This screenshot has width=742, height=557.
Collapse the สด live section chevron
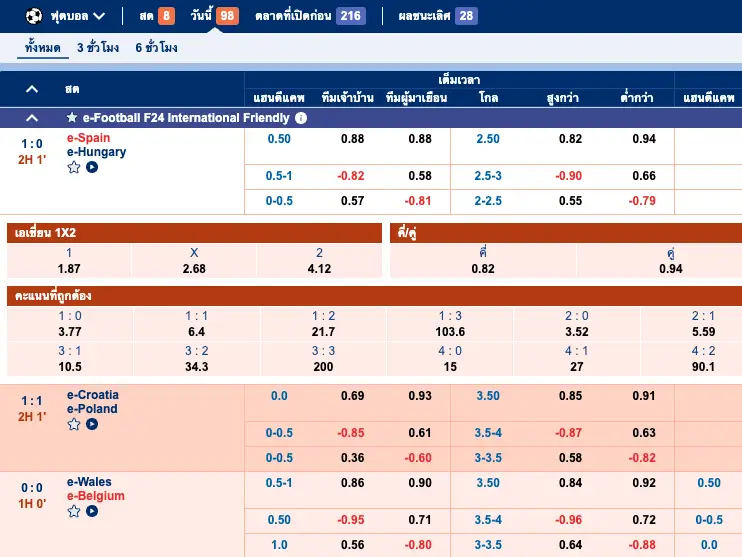point(32,89)
